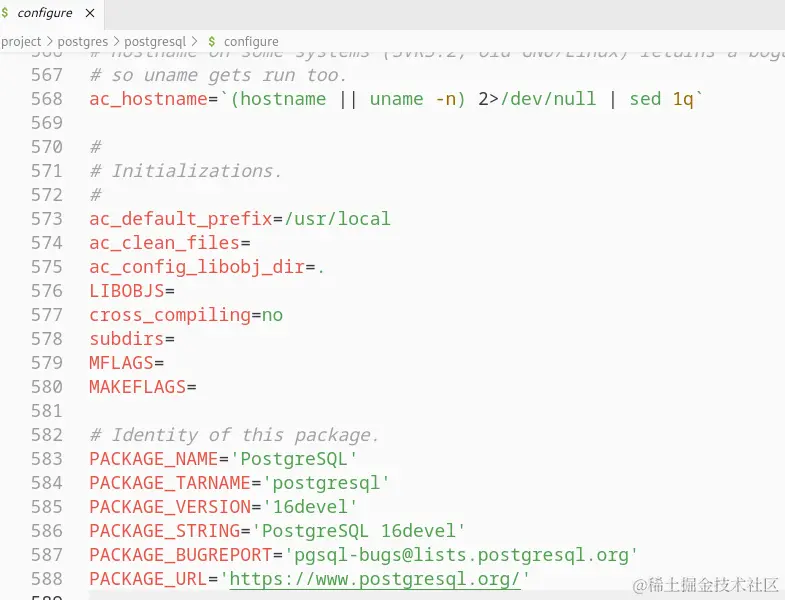Click the '# Identity of this package.' comment
Screen dimensions: 785x600
point(234,435)
